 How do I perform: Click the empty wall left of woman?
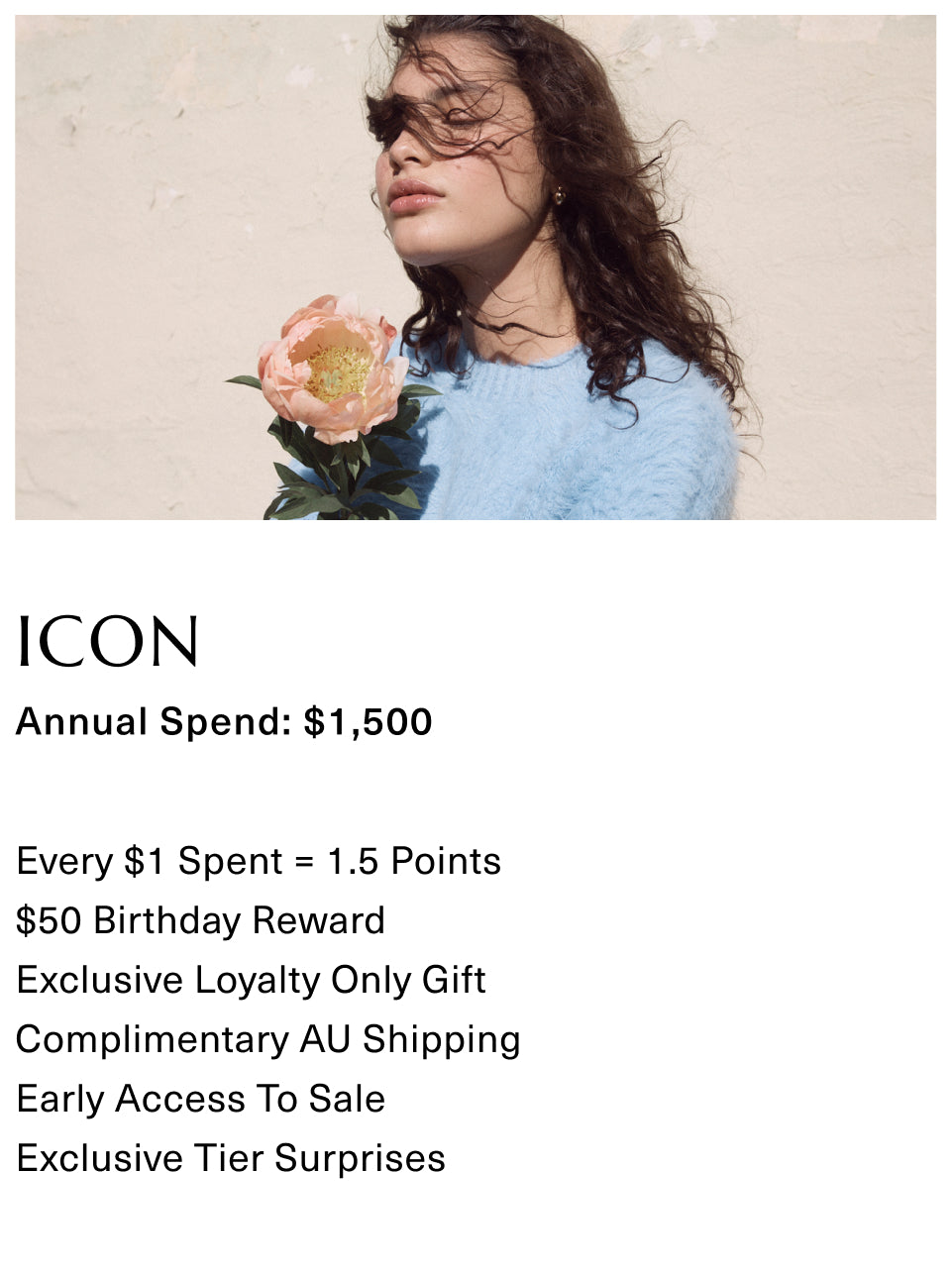[x=149, y=248]
